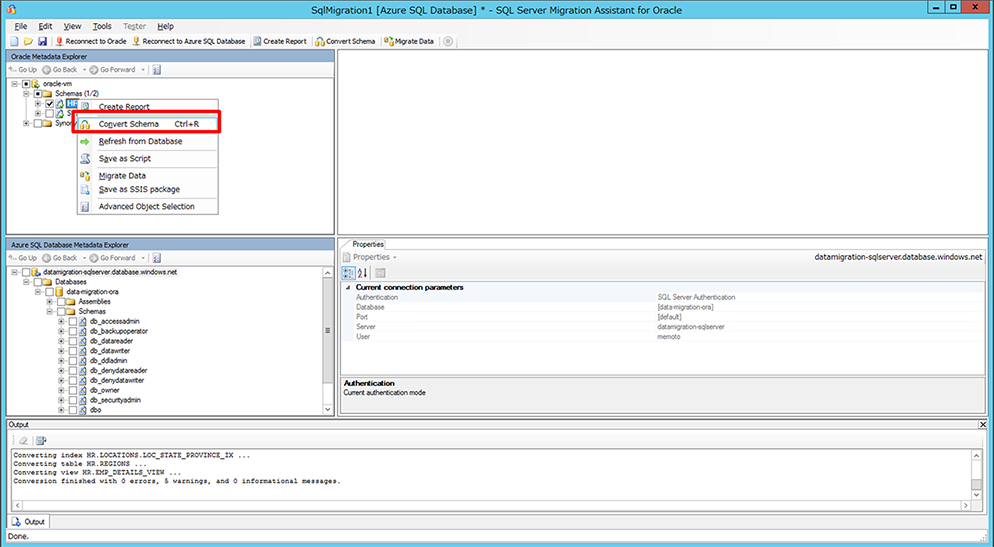Create a new project via toolbar icon
Image resolution: width=994 pixels, height=547 pixels.
tap(14, 41)
